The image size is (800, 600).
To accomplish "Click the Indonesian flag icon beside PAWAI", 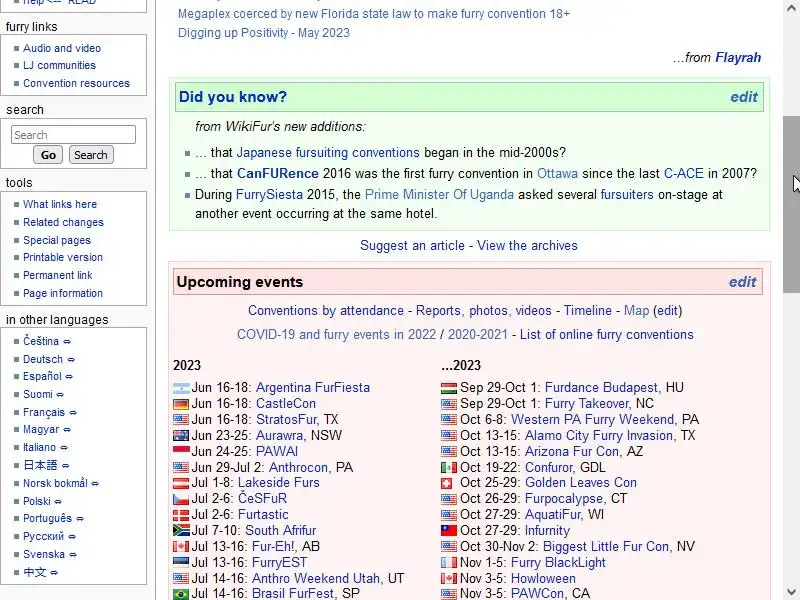I will click(x=181, y=452).
